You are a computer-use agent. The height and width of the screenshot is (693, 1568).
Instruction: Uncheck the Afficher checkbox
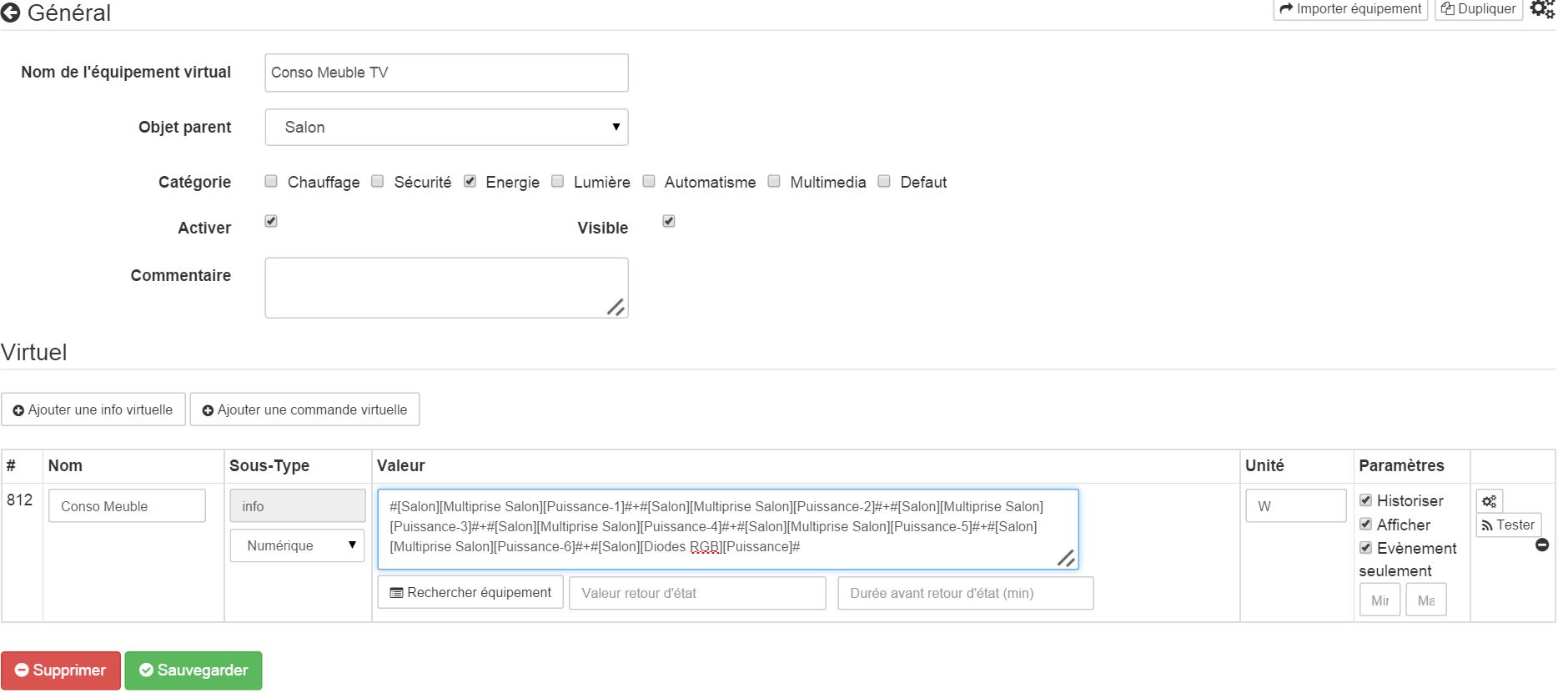tap(1366, 524)
